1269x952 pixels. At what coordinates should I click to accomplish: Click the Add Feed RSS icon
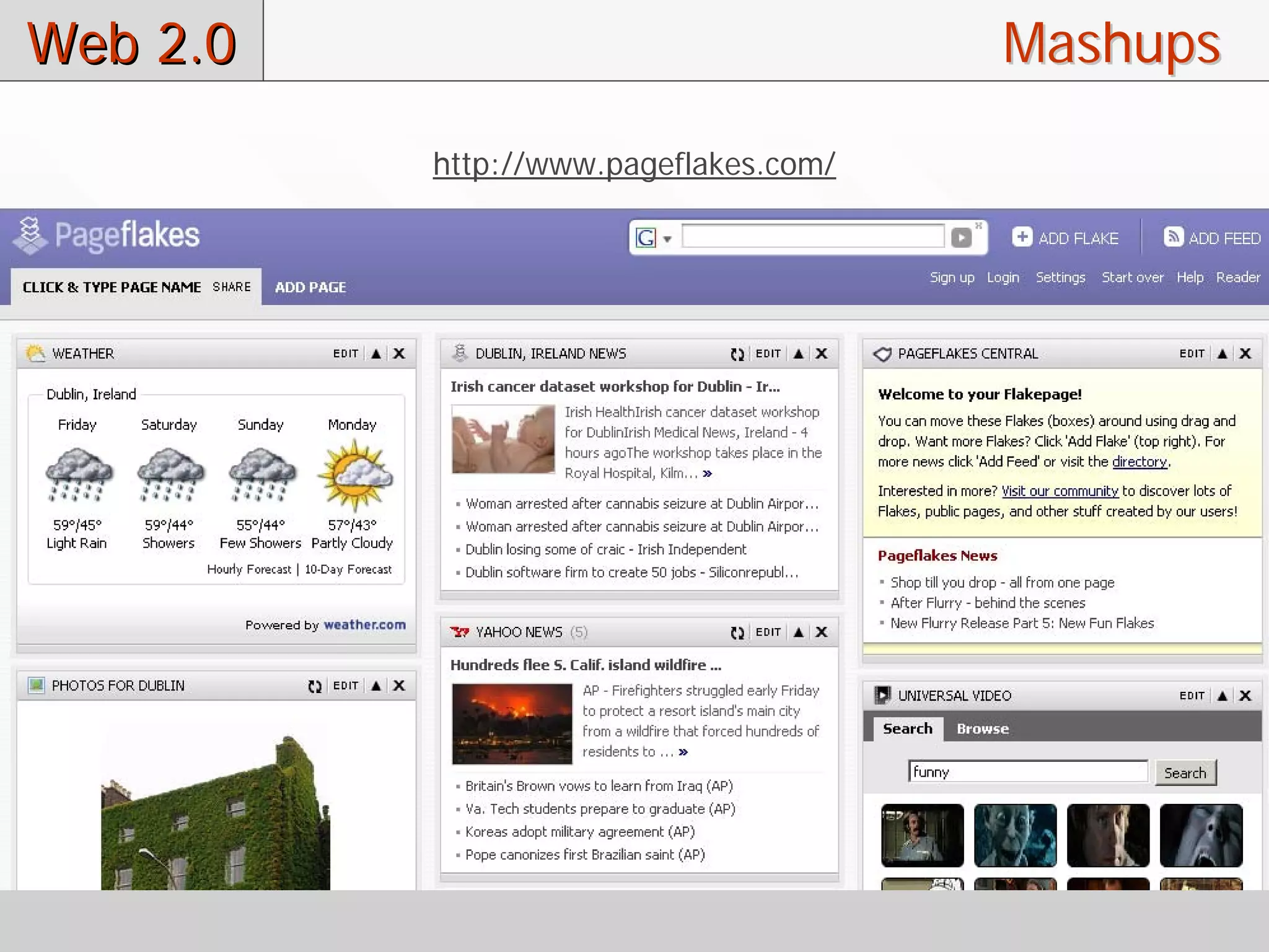(1172, 237)
